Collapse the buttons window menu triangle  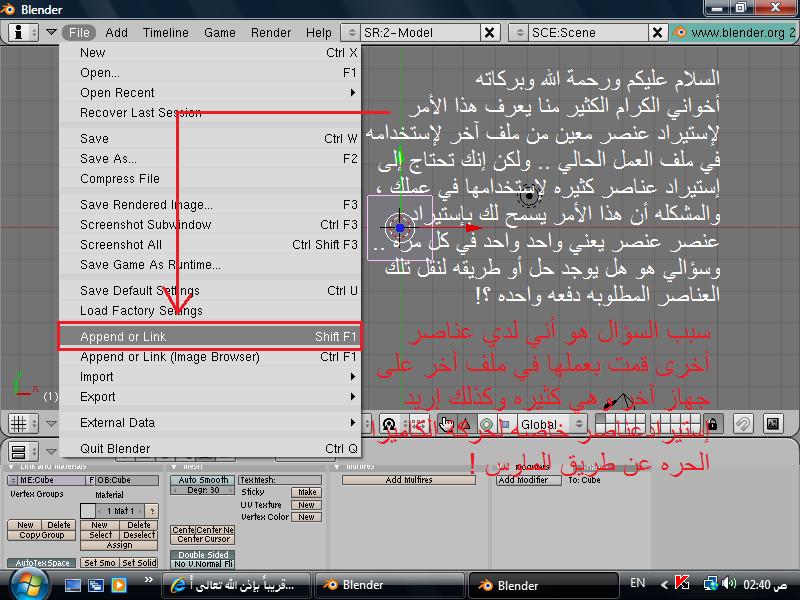click(x=51, y=452)
